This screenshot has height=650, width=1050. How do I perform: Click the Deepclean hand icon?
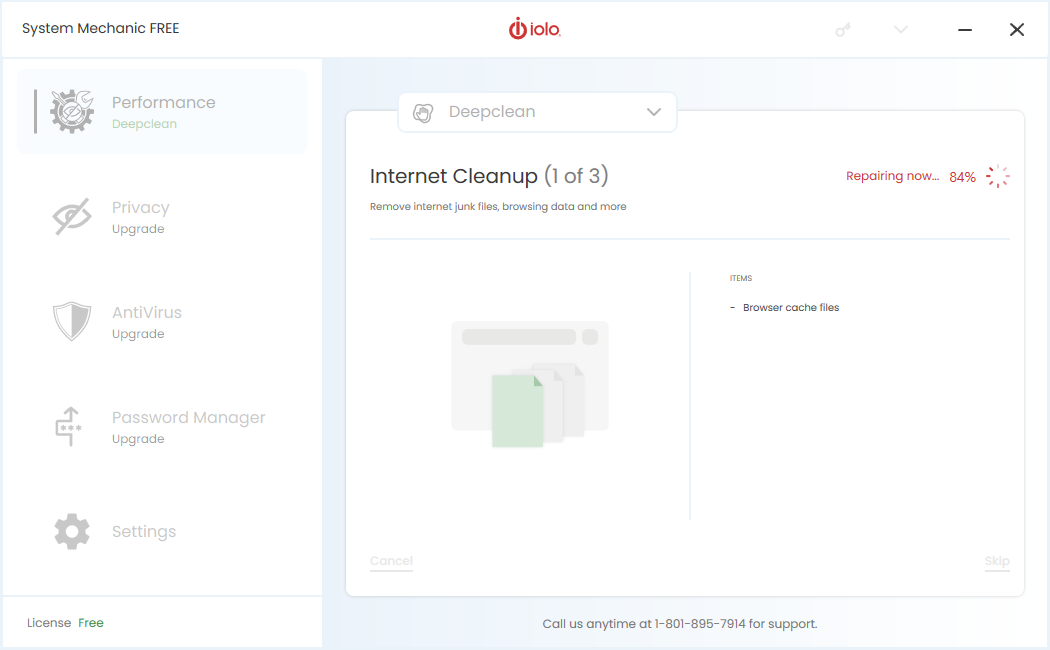coord(423,112)
